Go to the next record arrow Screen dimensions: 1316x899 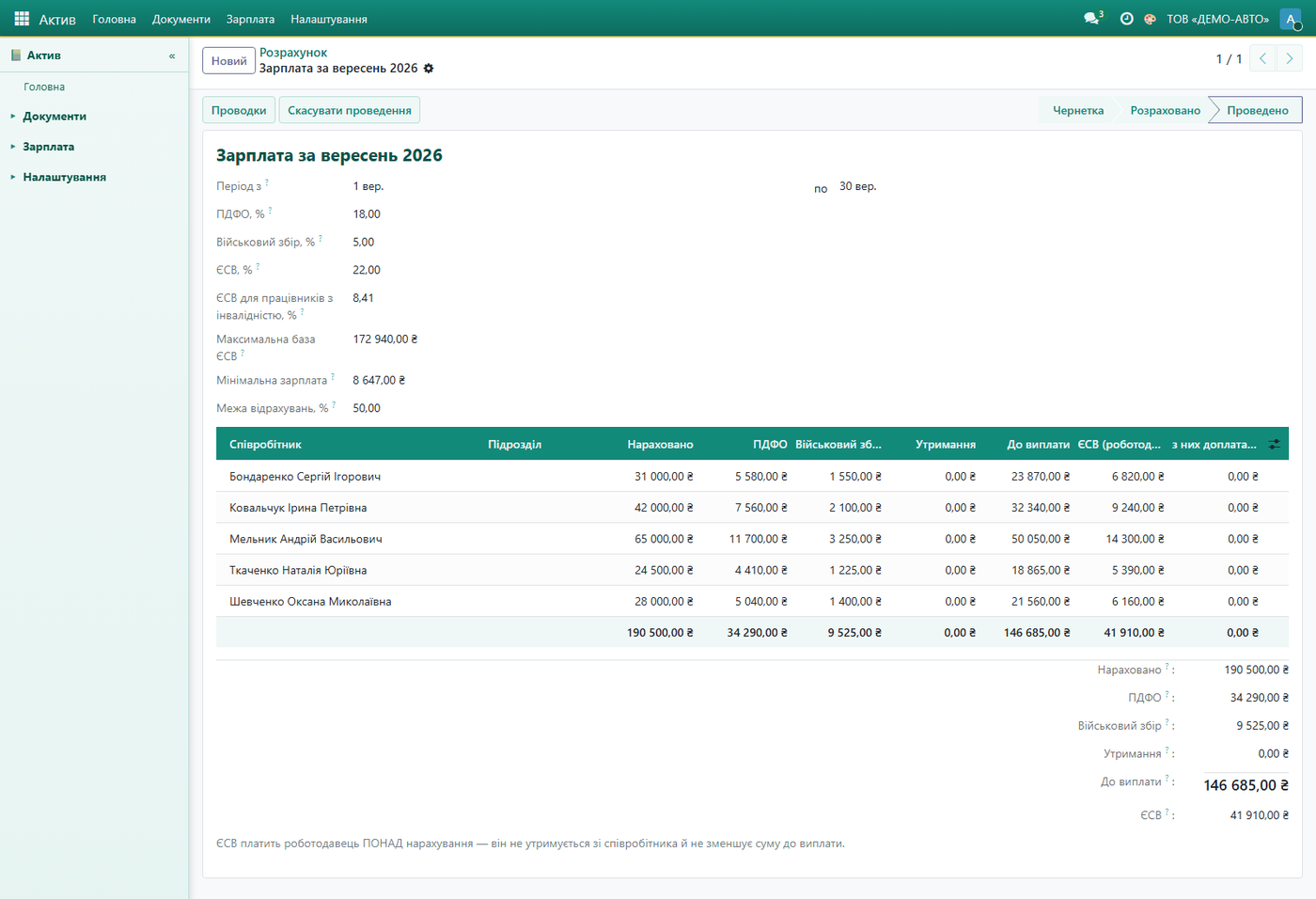click(x=1290, y=59)
